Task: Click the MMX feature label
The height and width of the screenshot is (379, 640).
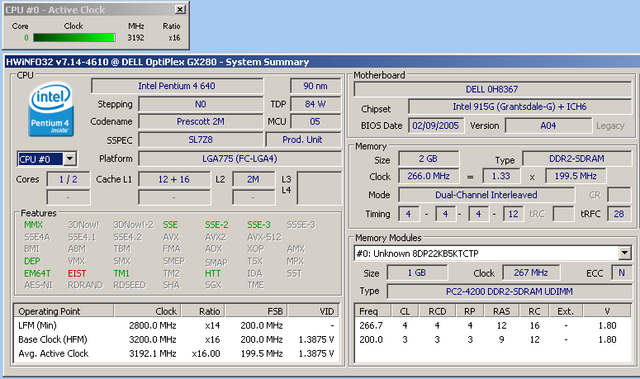Action: pyautogui.click(x=33, y=225)
